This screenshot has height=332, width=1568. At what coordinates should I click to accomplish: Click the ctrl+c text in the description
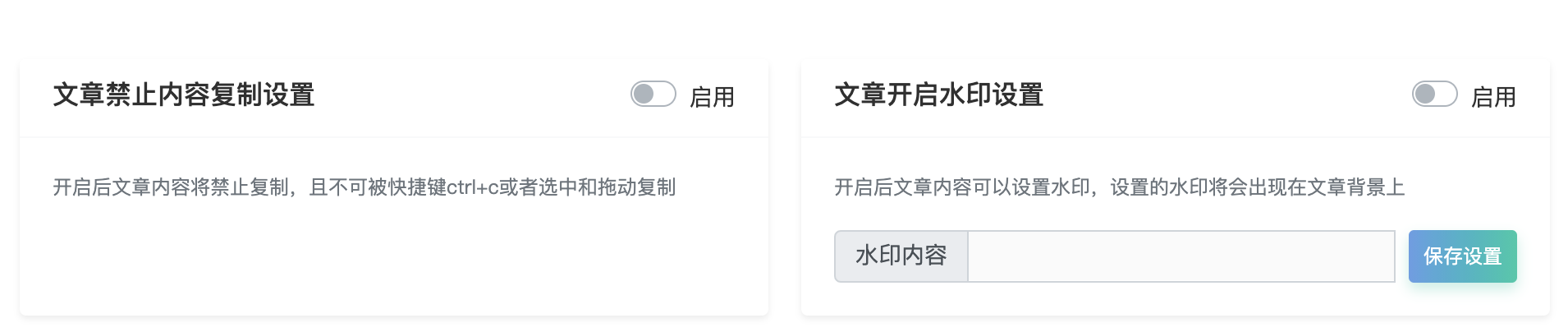tap(473, 187)
